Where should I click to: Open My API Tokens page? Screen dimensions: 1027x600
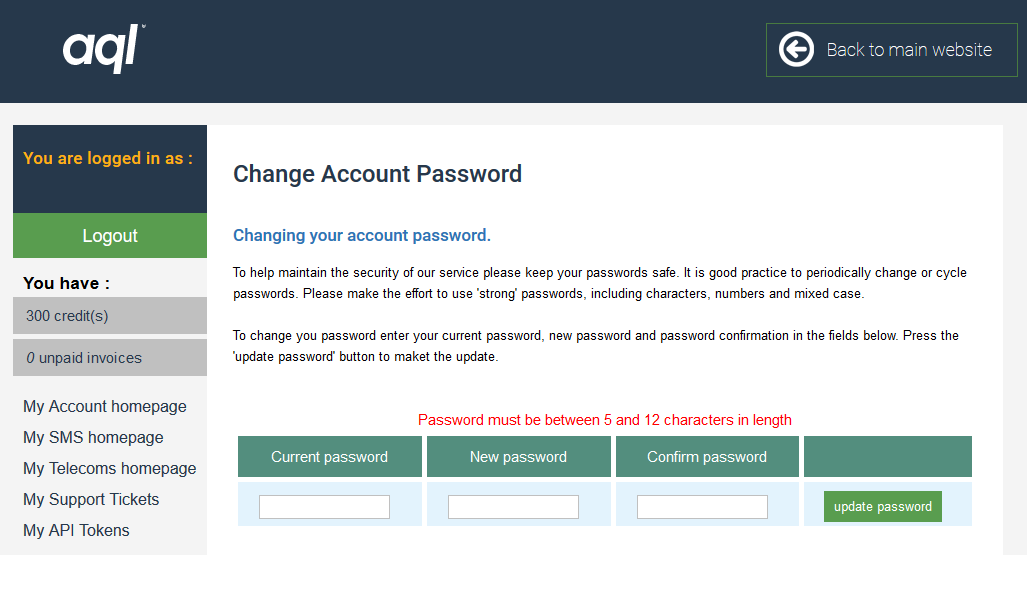(x=76, y=530)
